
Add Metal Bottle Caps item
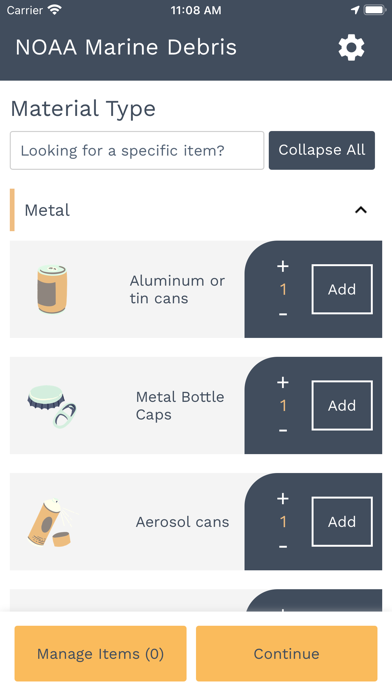[x=342, y=405]
